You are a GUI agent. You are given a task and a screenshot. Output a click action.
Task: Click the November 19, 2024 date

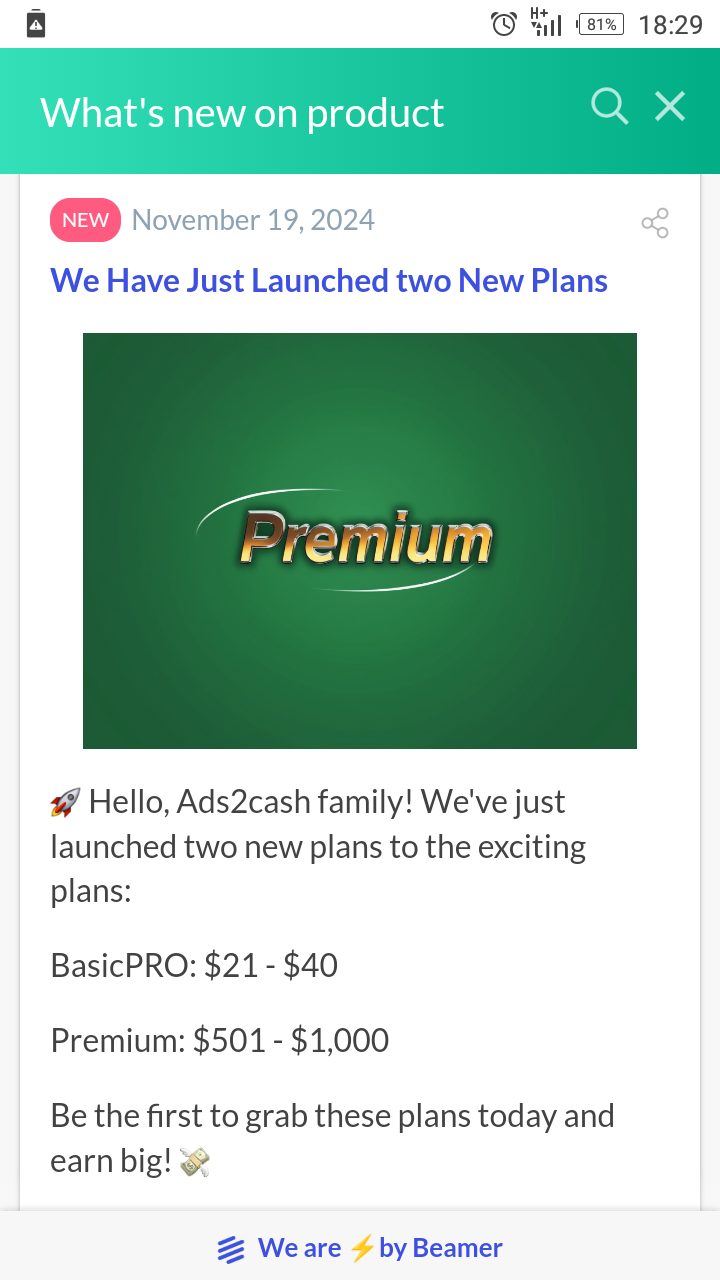coord(253,220)
